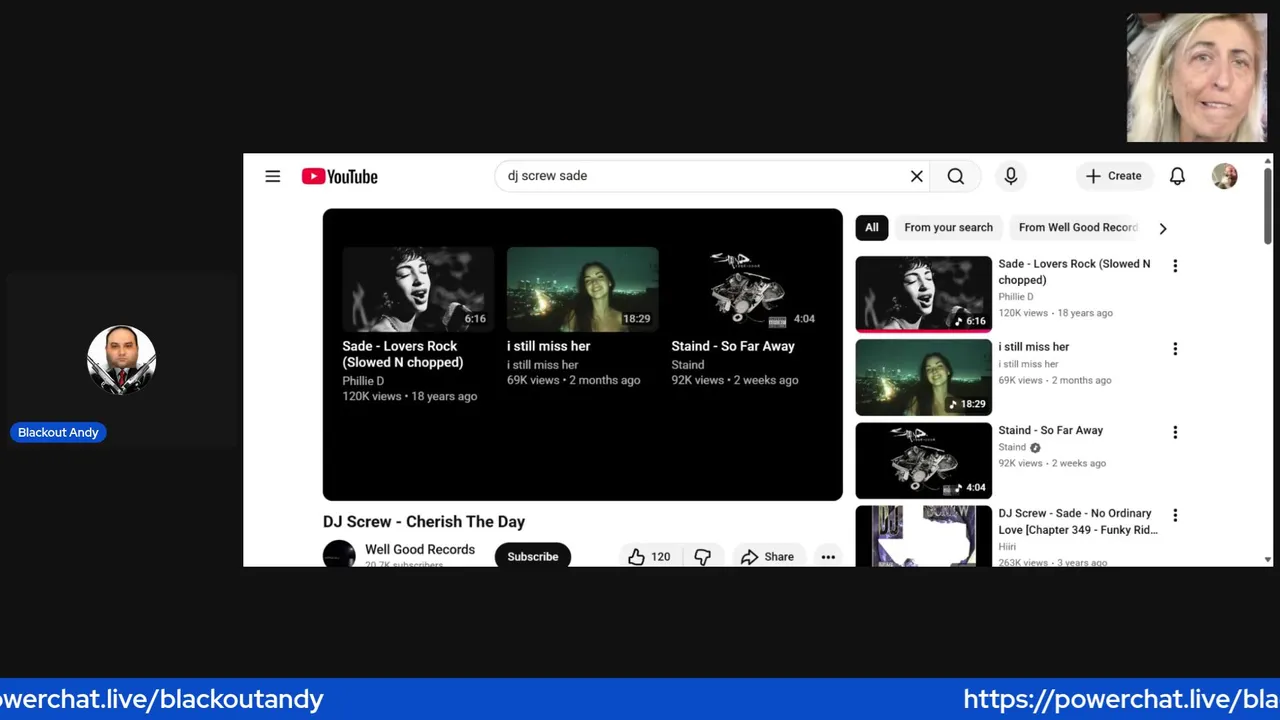Viewport: 1280px width, 720px height.
Task: Click Blackout Andy's profile avatar
Action: [x=121, y=360]
